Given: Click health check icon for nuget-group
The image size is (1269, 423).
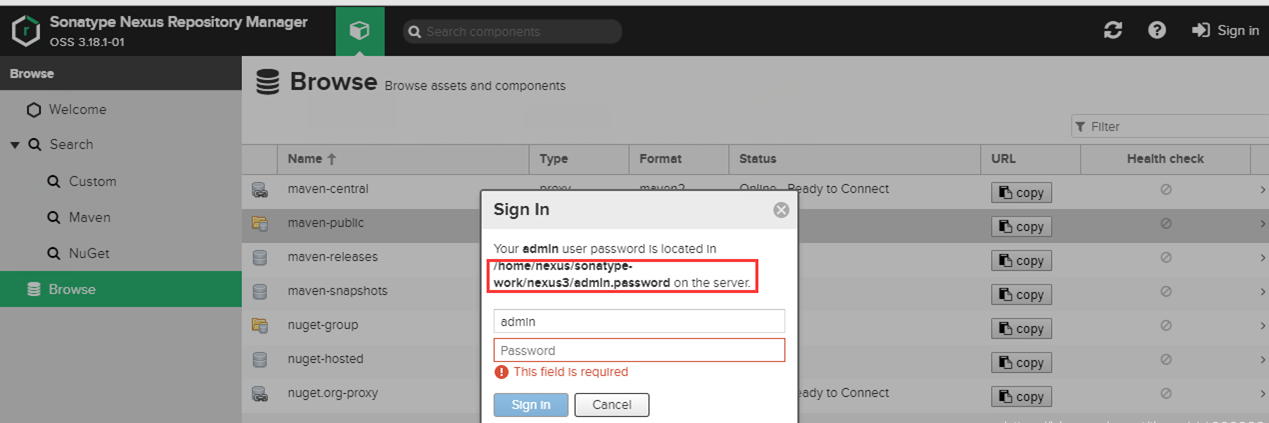Looking at the screenshot, I should coord(1166,326).
